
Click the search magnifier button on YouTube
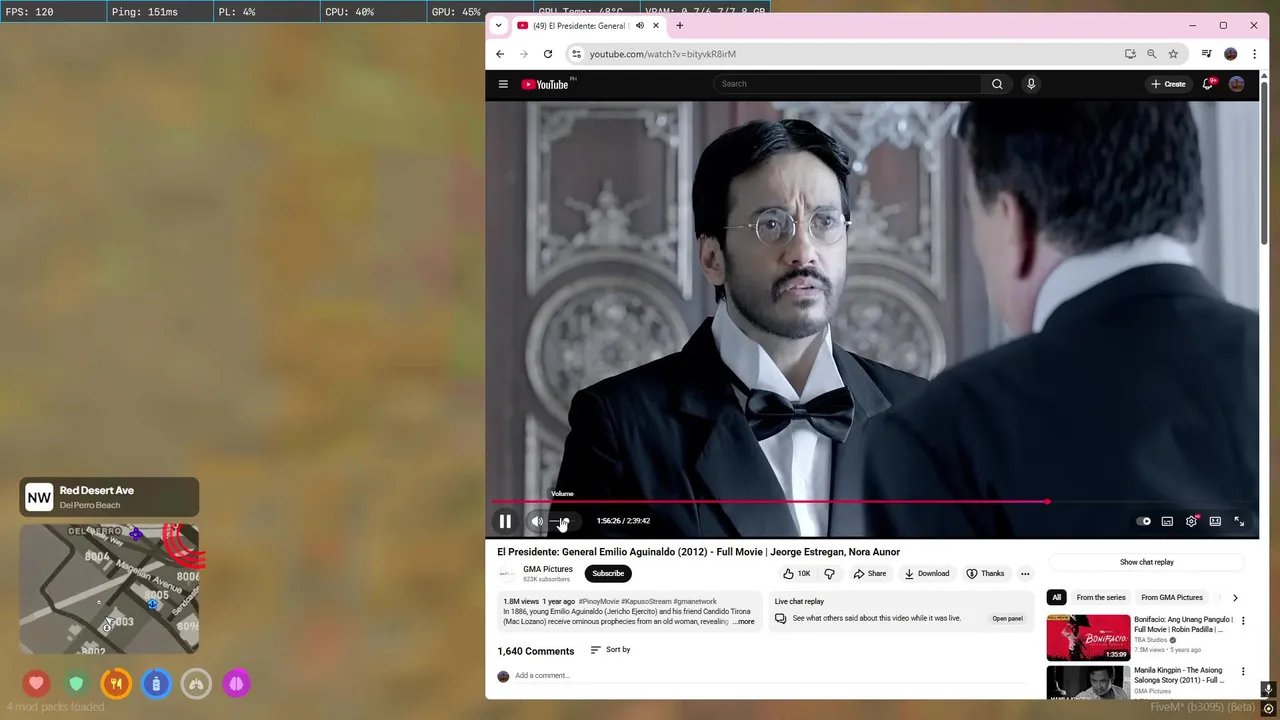pos(997,84)
